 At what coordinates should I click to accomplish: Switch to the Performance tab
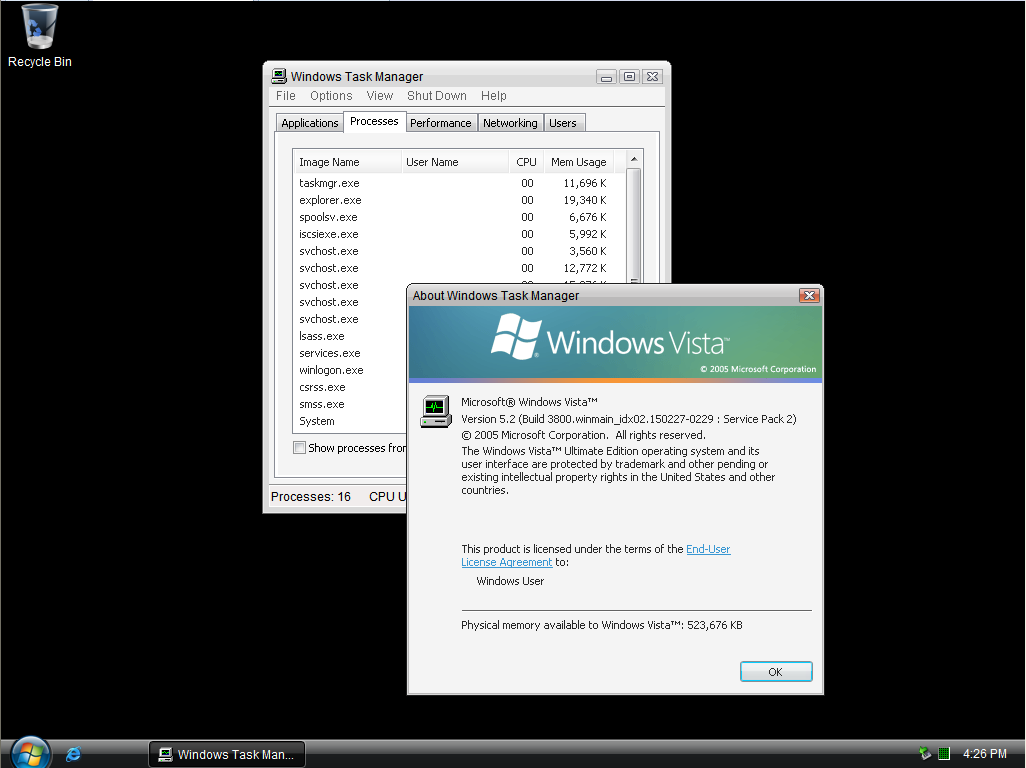click(x=440, y=123)
